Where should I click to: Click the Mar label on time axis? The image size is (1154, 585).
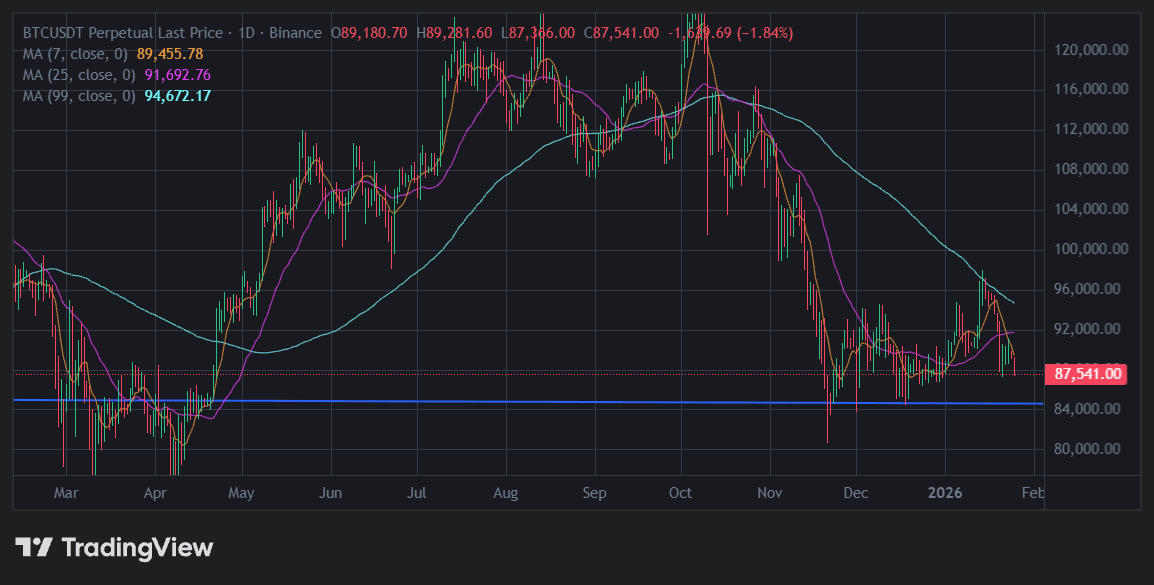pyautogui.click(x=66, y=492)
